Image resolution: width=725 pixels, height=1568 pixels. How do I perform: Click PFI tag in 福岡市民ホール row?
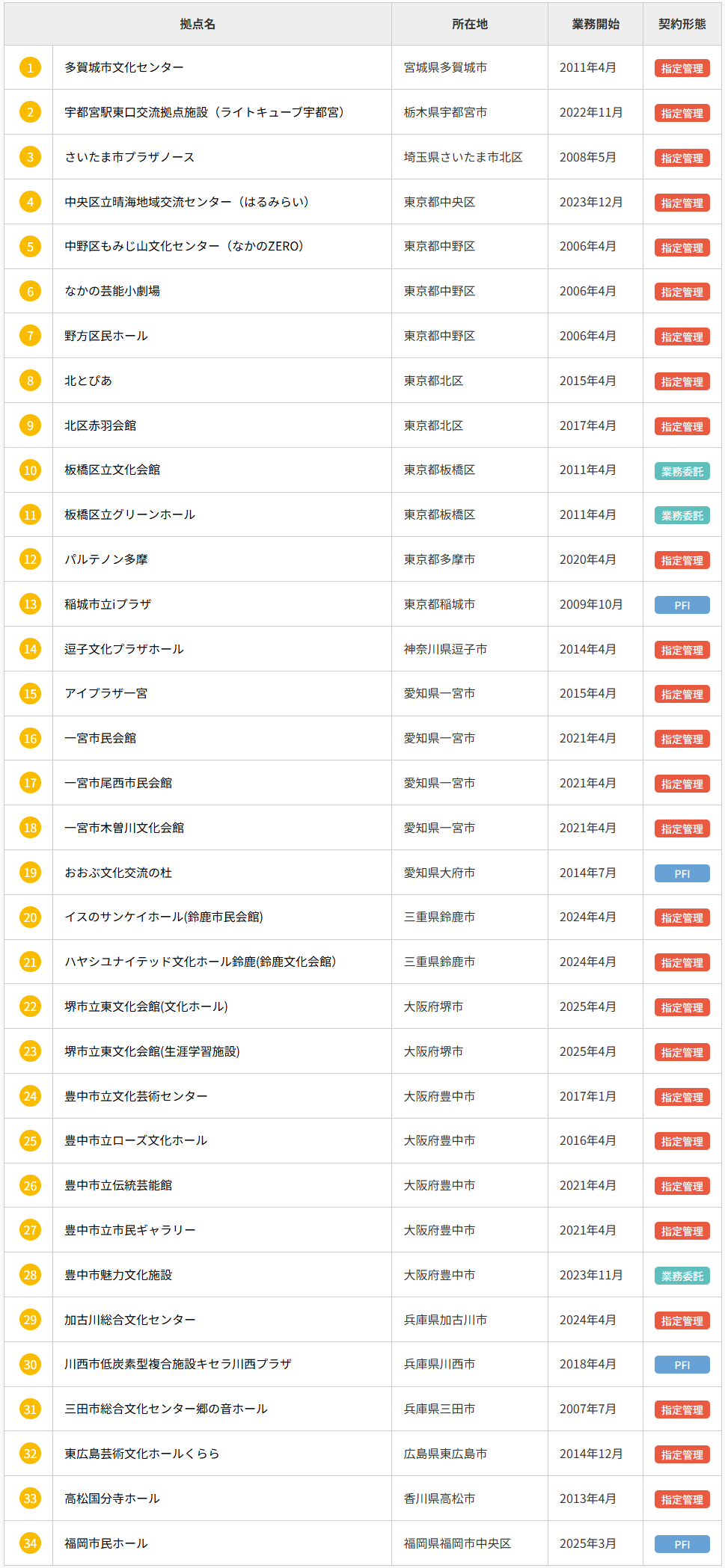point(682,1544)
